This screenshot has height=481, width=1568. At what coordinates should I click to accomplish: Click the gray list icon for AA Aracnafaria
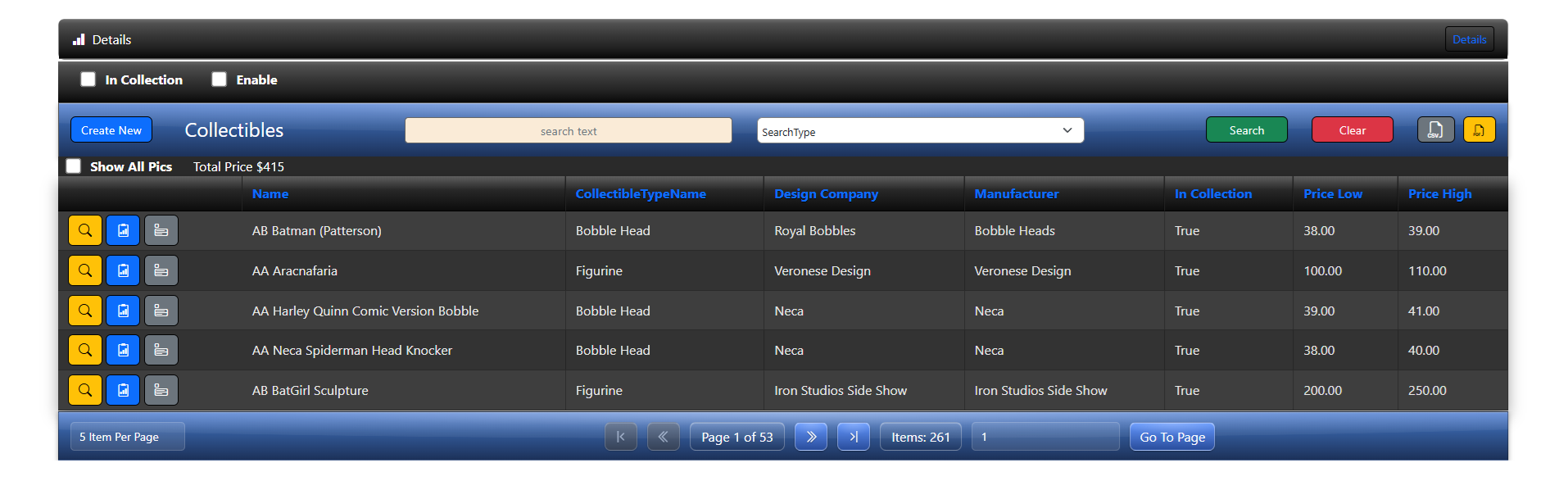pos(161,270)
